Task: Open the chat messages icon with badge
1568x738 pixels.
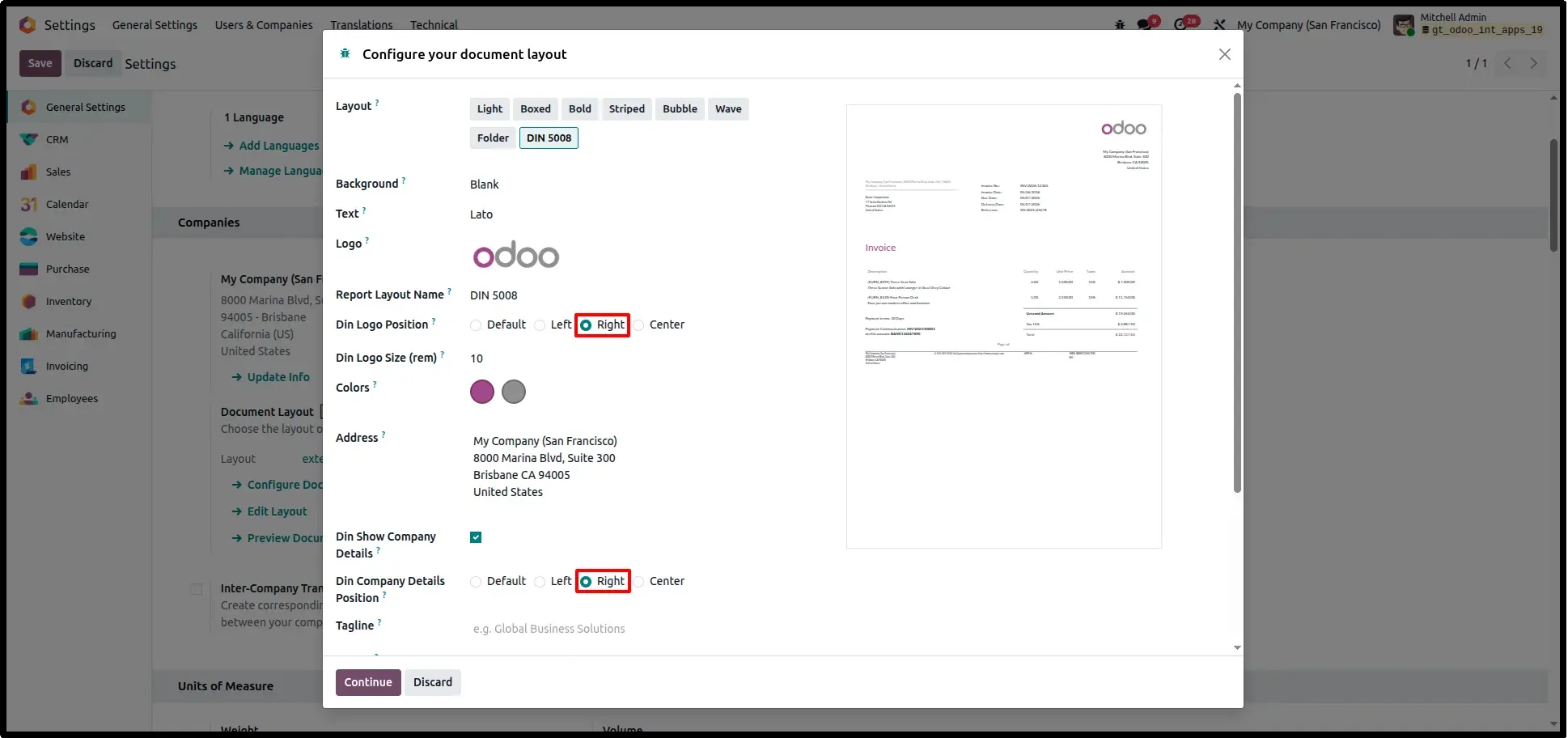Action: click(x=1146, y=24)
